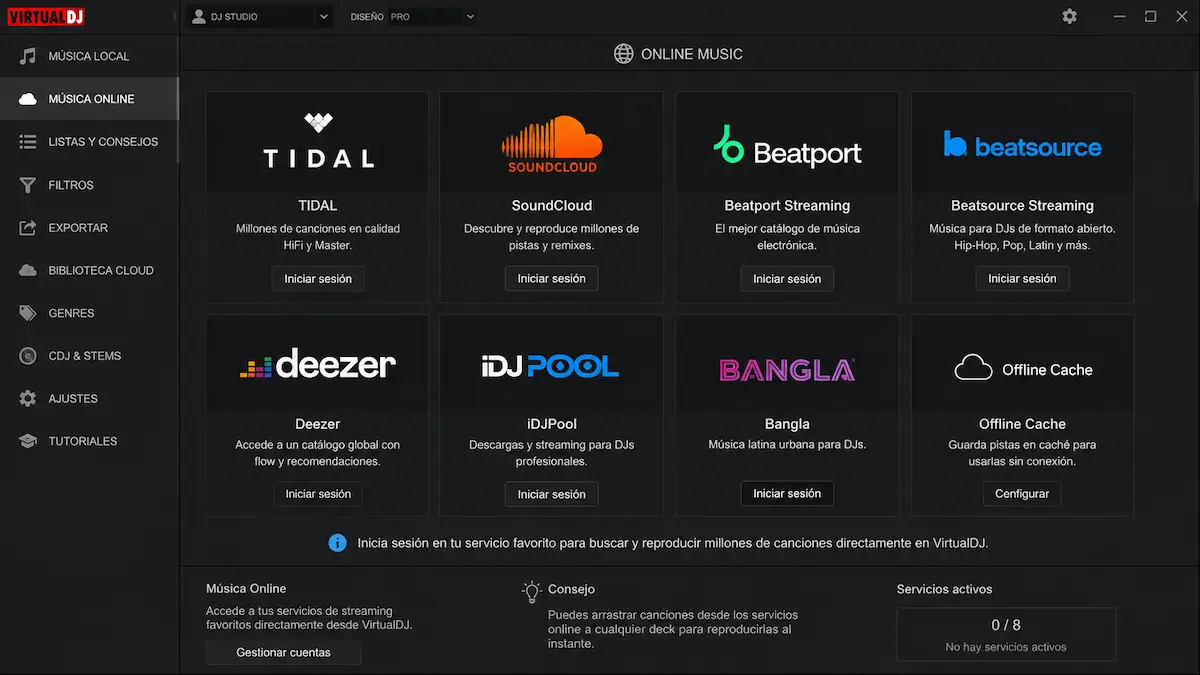
Task: Click the graduation cap icon beside Tutoriales
Action: click(x=28, y=441)
